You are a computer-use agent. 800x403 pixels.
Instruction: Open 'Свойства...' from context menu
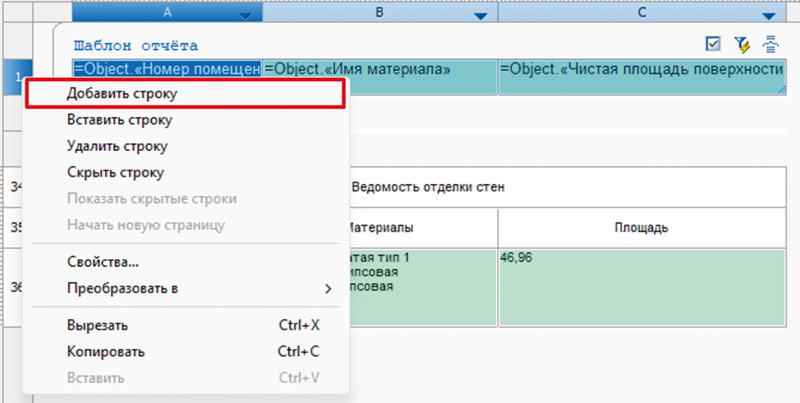point(102,262)
